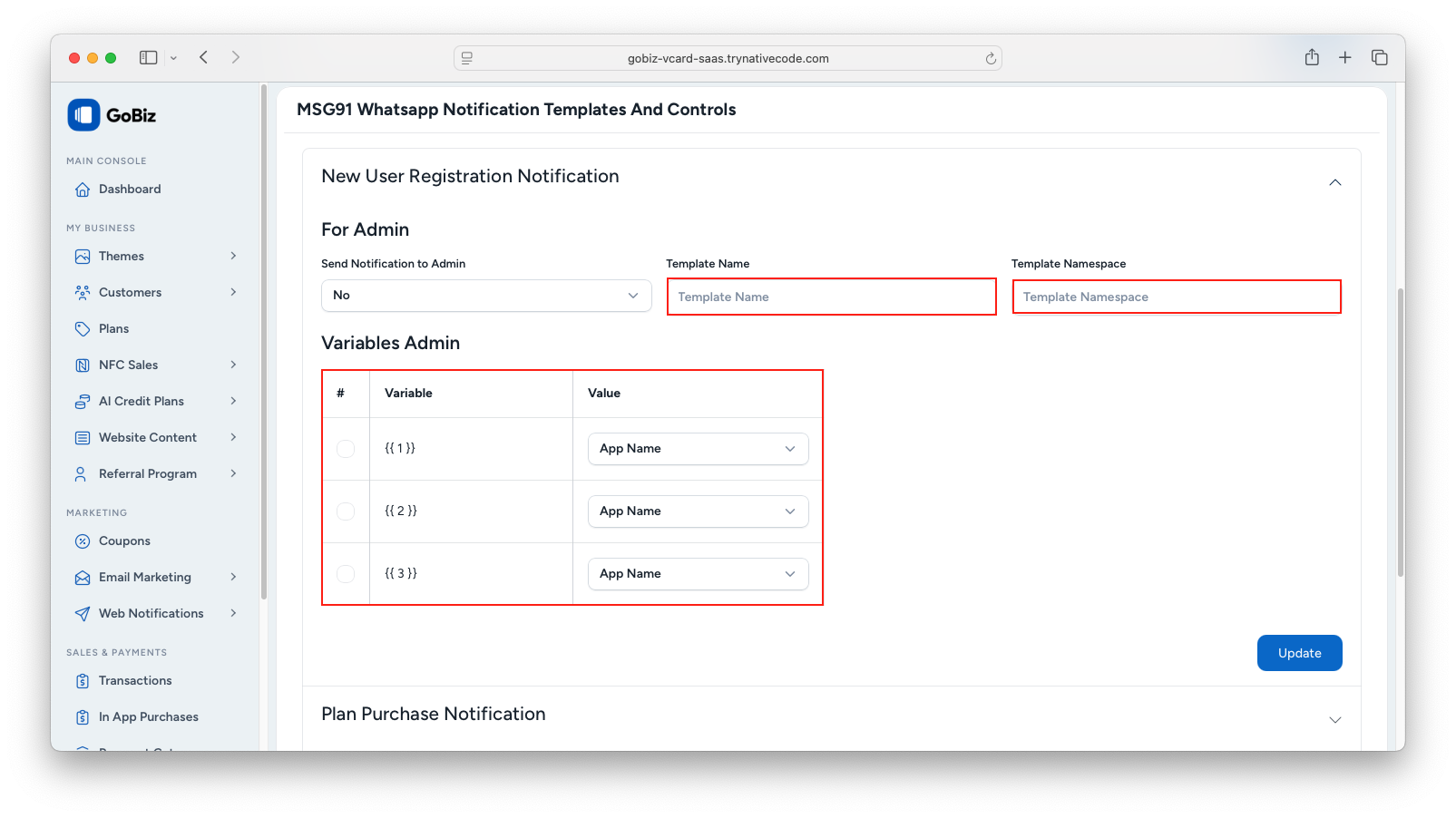Image resolution: width=1456 pixels, height=818 pixels.
Task: Click the Value column header
Action: pyautogui.click(x=604, y=394)
